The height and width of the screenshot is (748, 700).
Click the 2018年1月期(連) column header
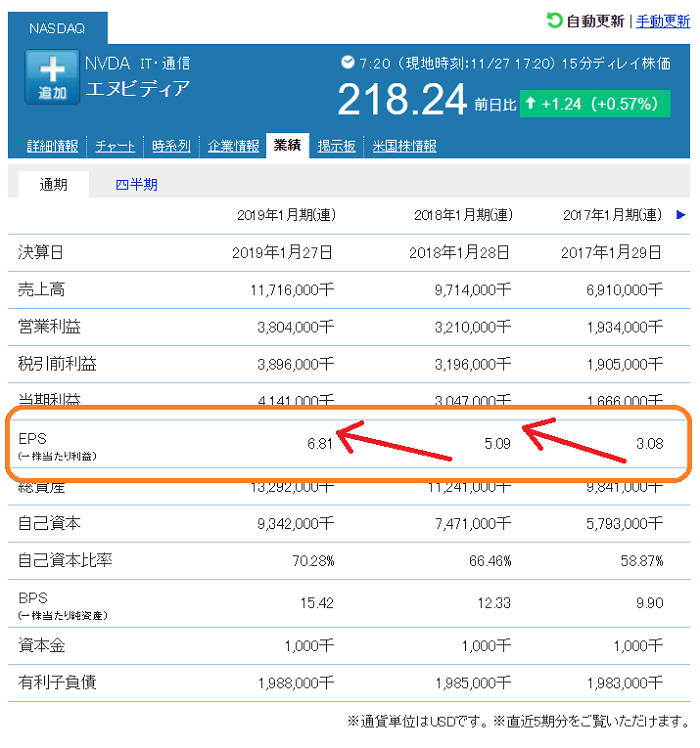(463, 215)
